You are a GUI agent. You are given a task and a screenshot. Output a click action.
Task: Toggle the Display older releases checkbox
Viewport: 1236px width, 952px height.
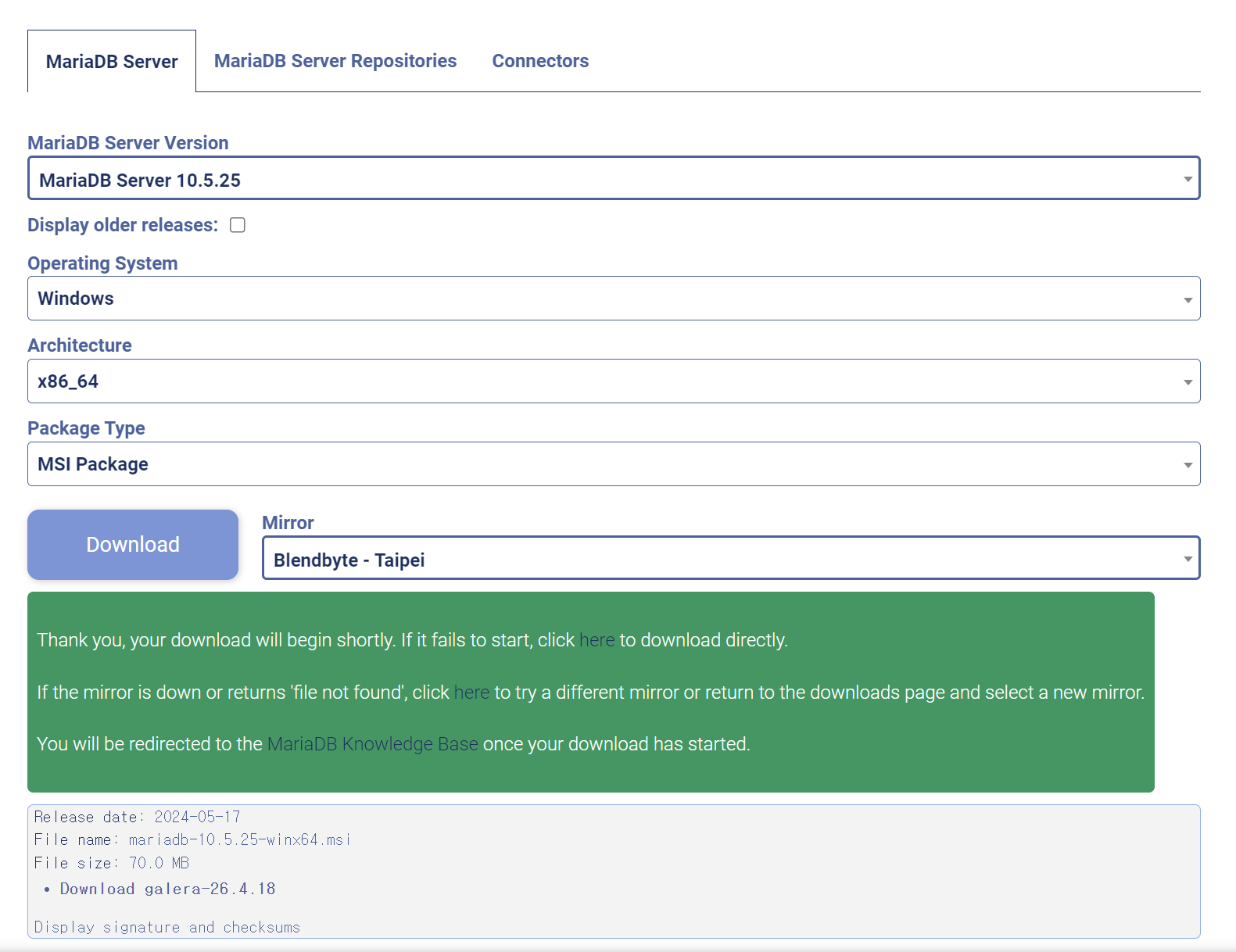[238, 225]
